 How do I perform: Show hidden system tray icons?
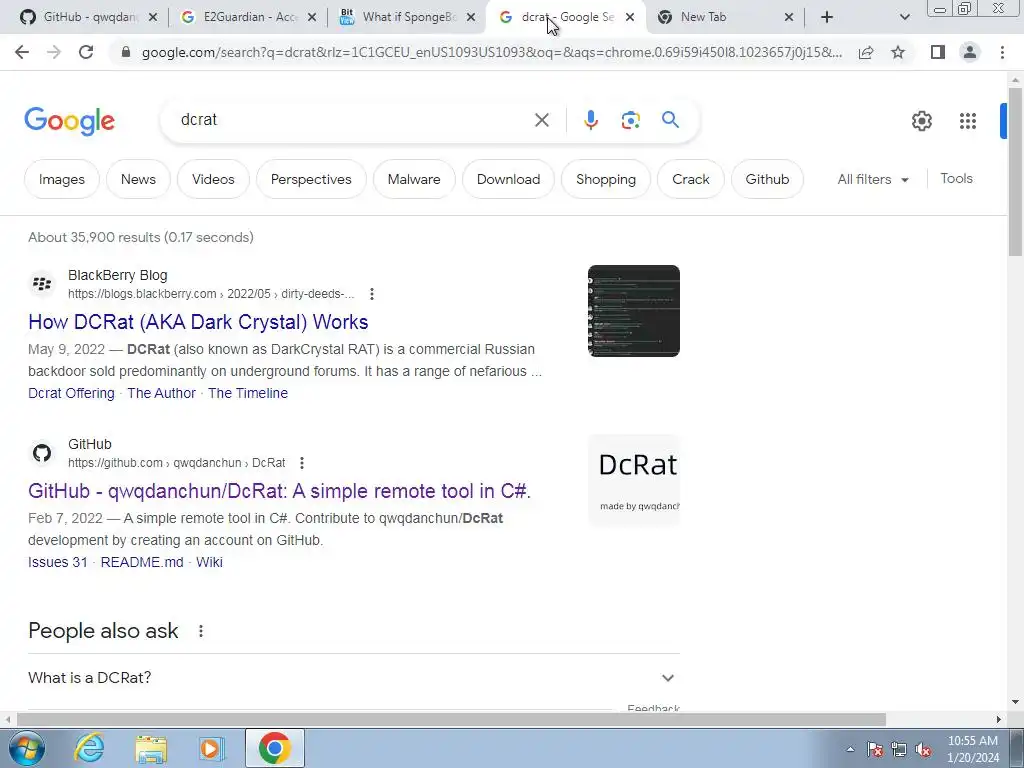(850, 749)
